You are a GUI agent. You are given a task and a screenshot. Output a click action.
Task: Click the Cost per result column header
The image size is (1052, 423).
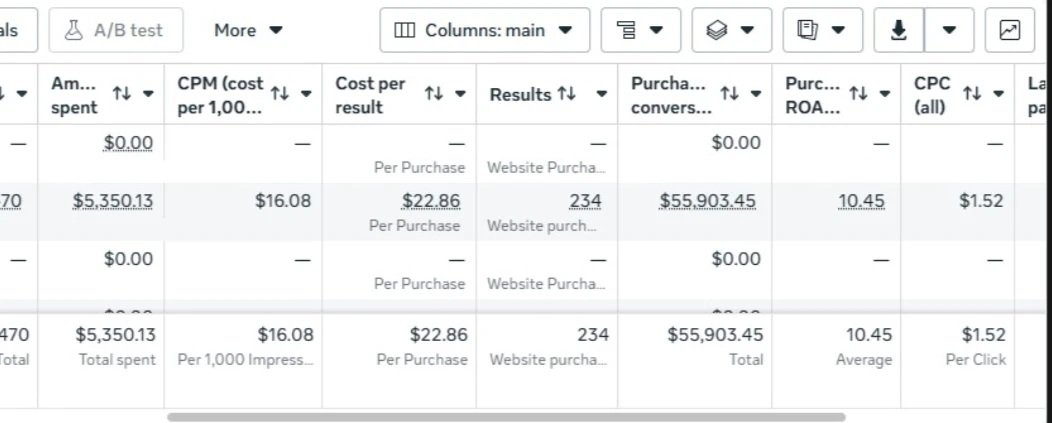click(x=370, y=95)
